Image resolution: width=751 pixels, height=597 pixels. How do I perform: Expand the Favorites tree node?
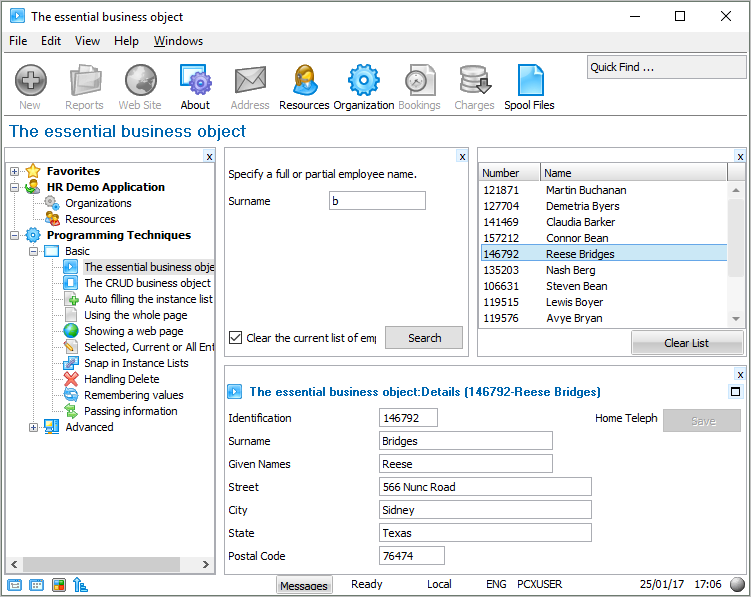14,171
